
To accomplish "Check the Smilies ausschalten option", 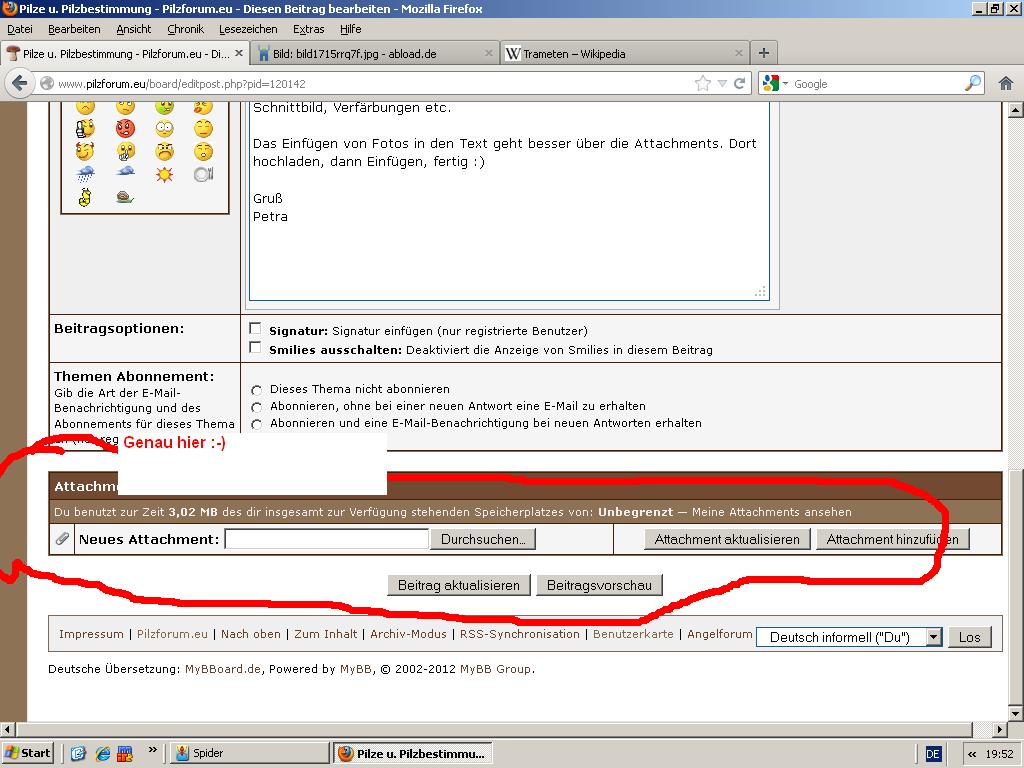I will coord(256,349).
